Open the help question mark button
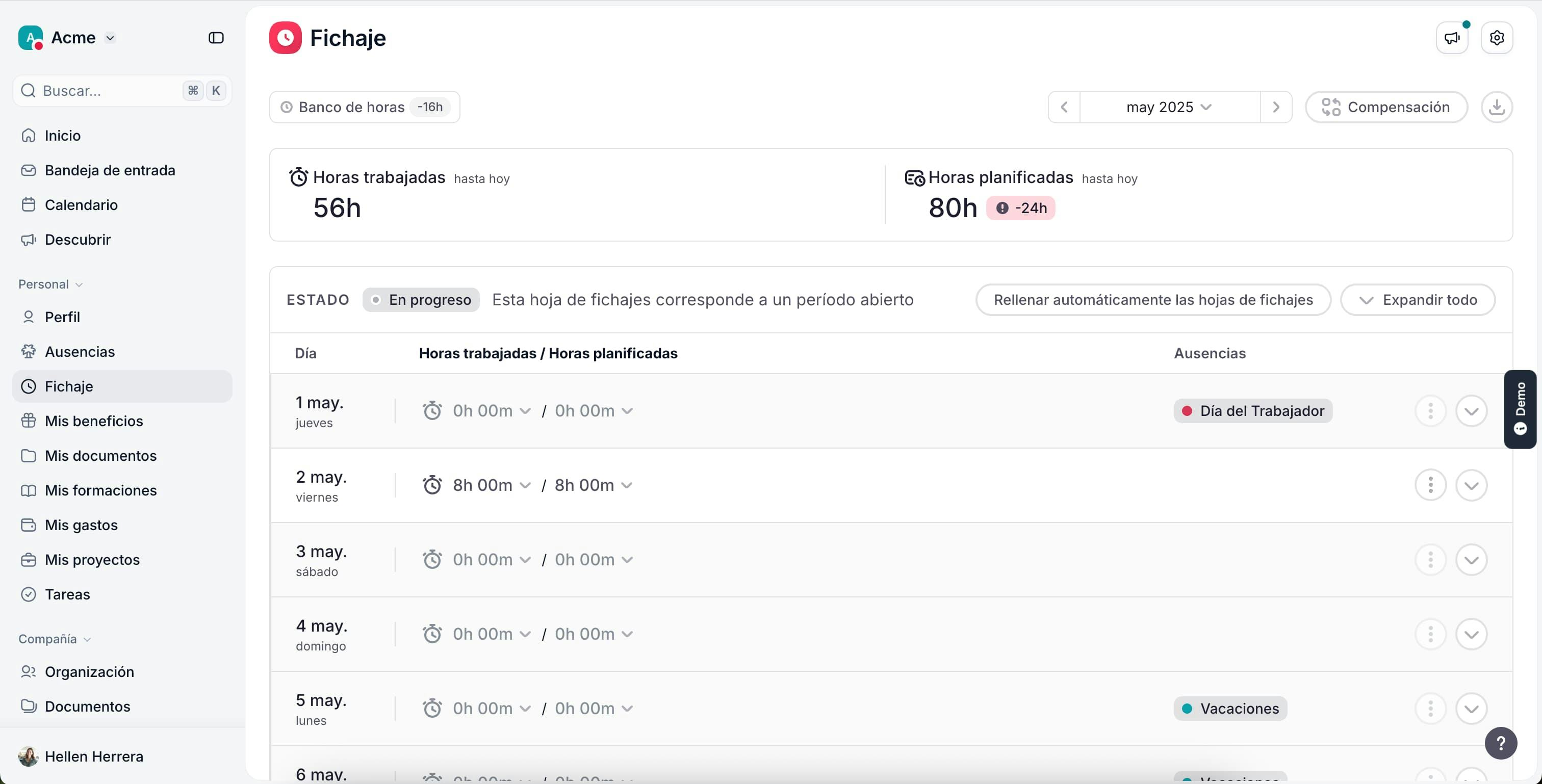The width and height of the screenshot is (1542, 784). coord(1501,743)
